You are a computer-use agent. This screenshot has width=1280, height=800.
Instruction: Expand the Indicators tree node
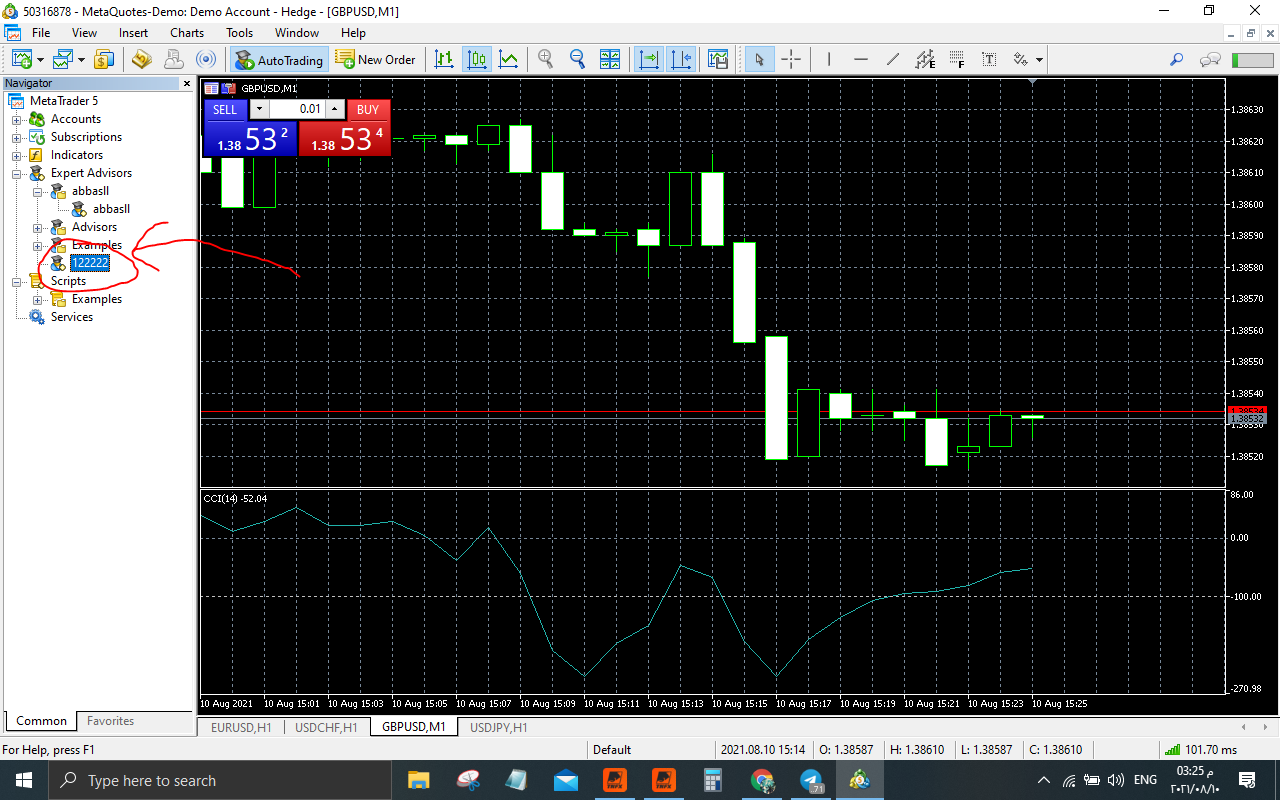(x=16, y=155)
